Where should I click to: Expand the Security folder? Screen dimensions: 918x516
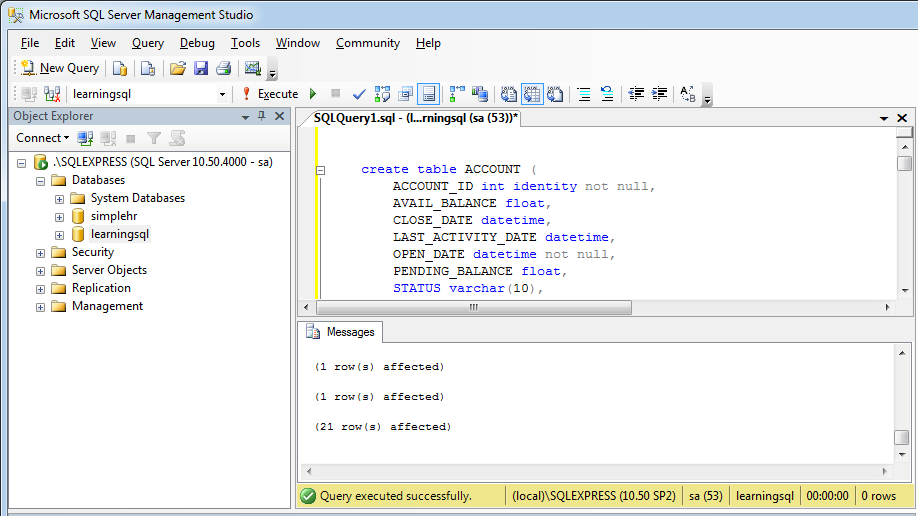point(40,254)
